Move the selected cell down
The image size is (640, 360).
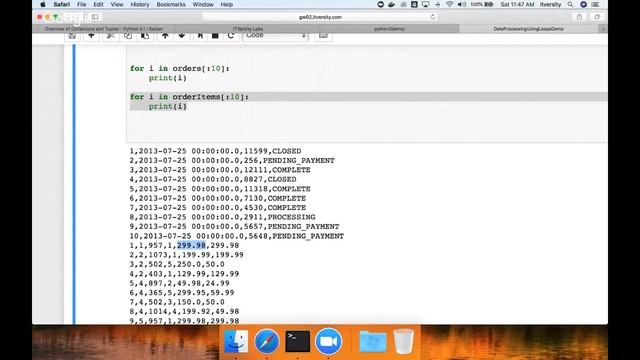(x=182, y=36)
